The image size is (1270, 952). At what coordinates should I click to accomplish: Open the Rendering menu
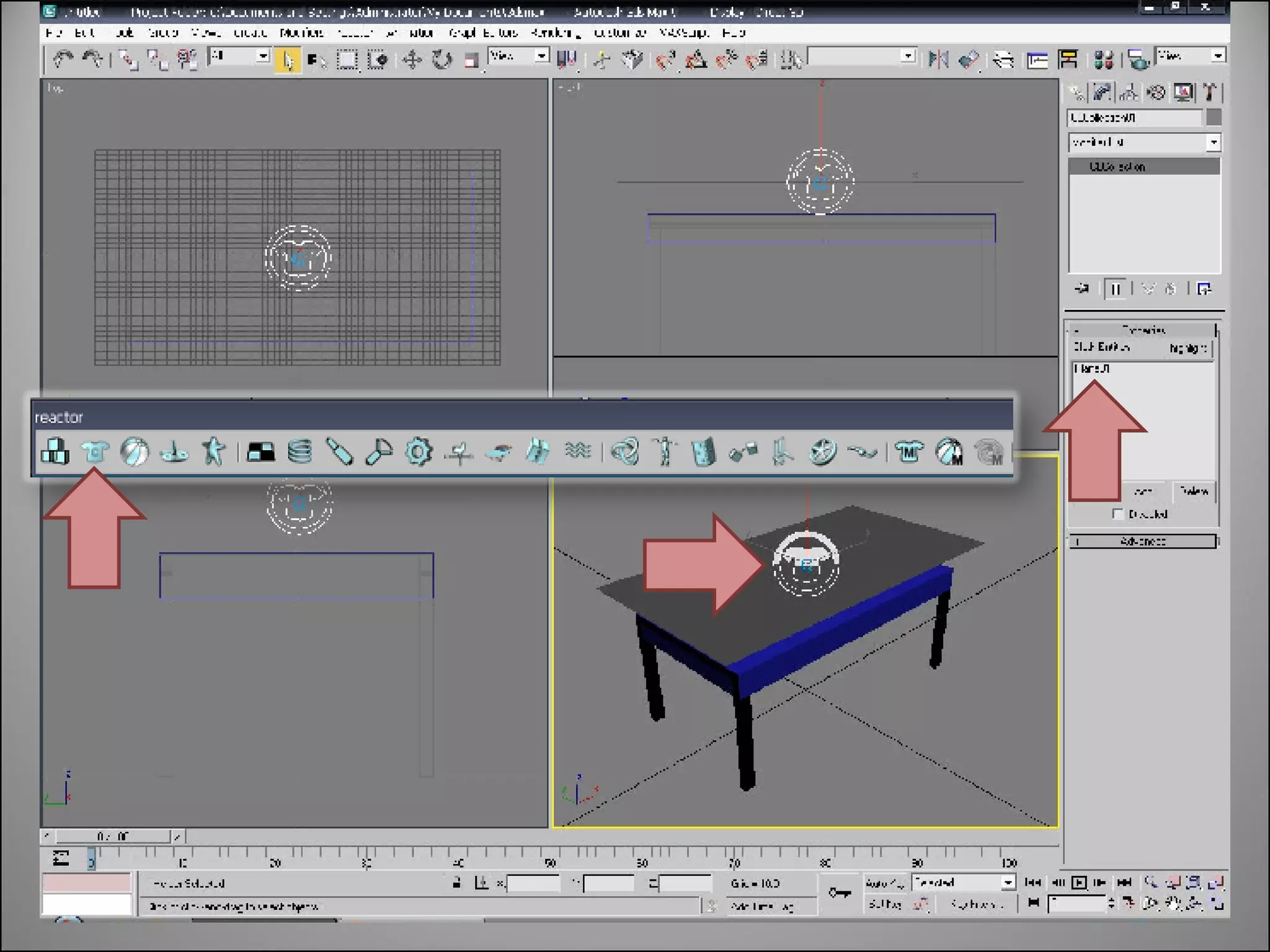click(556, 33)
